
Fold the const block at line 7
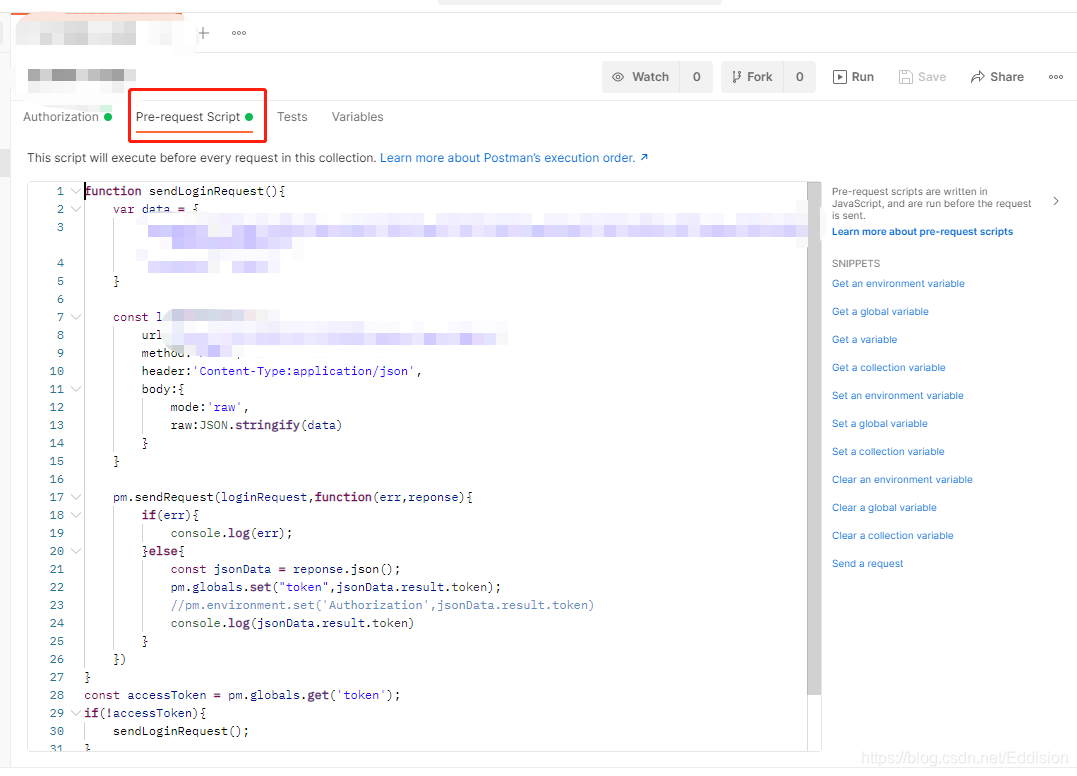coord(76,317)
